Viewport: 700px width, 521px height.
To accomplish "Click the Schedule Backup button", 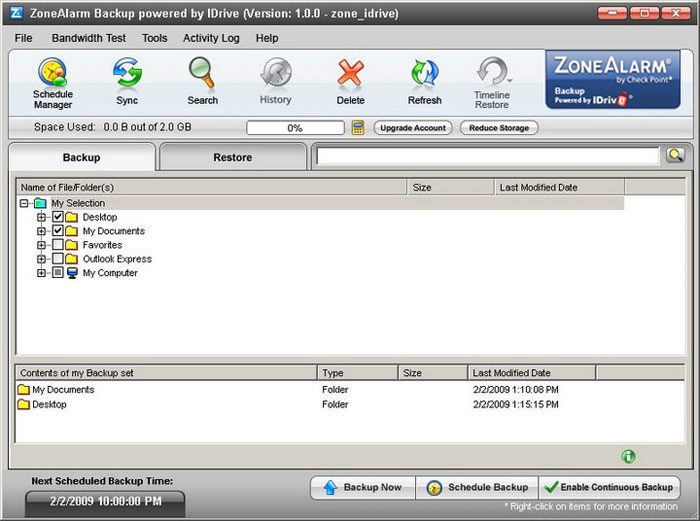I will pos(477,487).
